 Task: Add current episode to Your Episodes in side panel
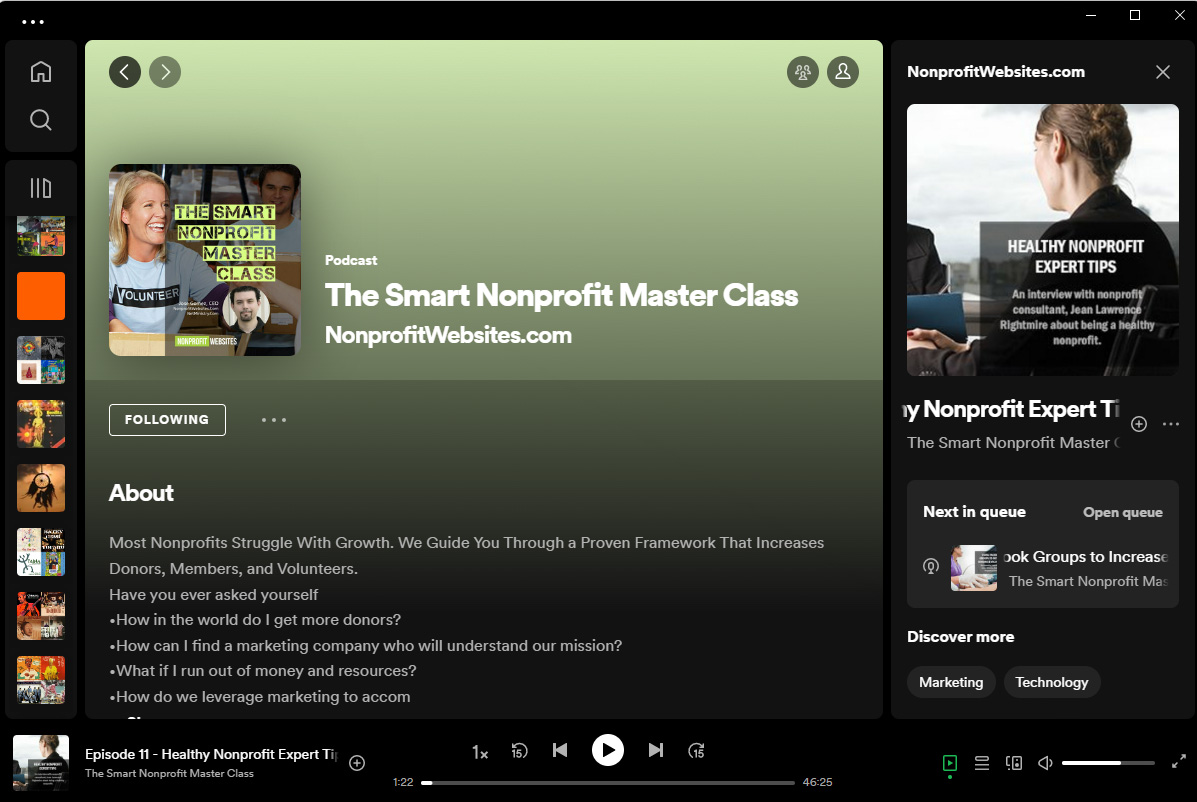click(1139, 424)
